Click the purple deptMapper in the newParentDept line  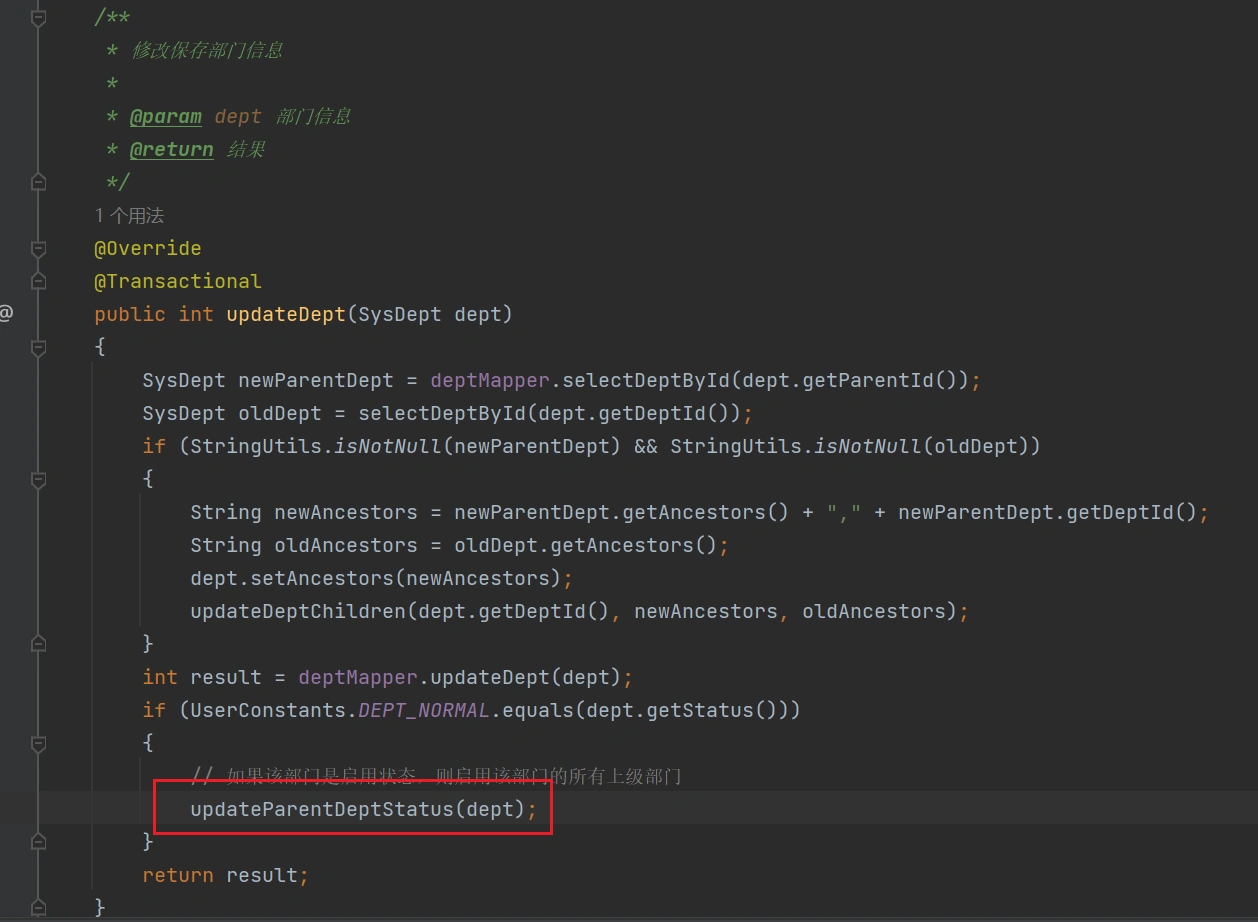coord(490,380)
